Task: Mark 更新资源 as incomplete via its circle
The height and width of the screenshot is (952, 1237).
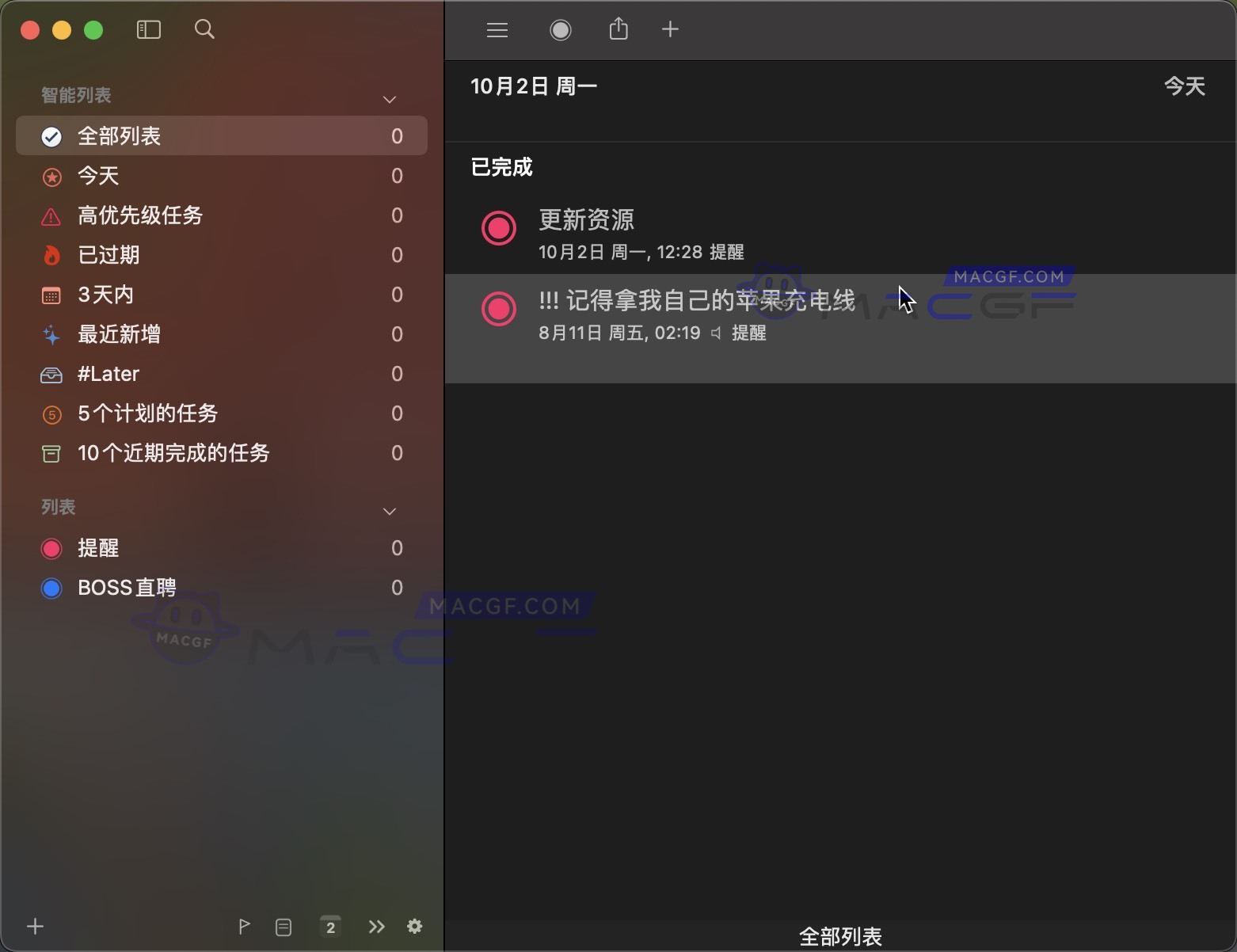Action: coord(498,228)
